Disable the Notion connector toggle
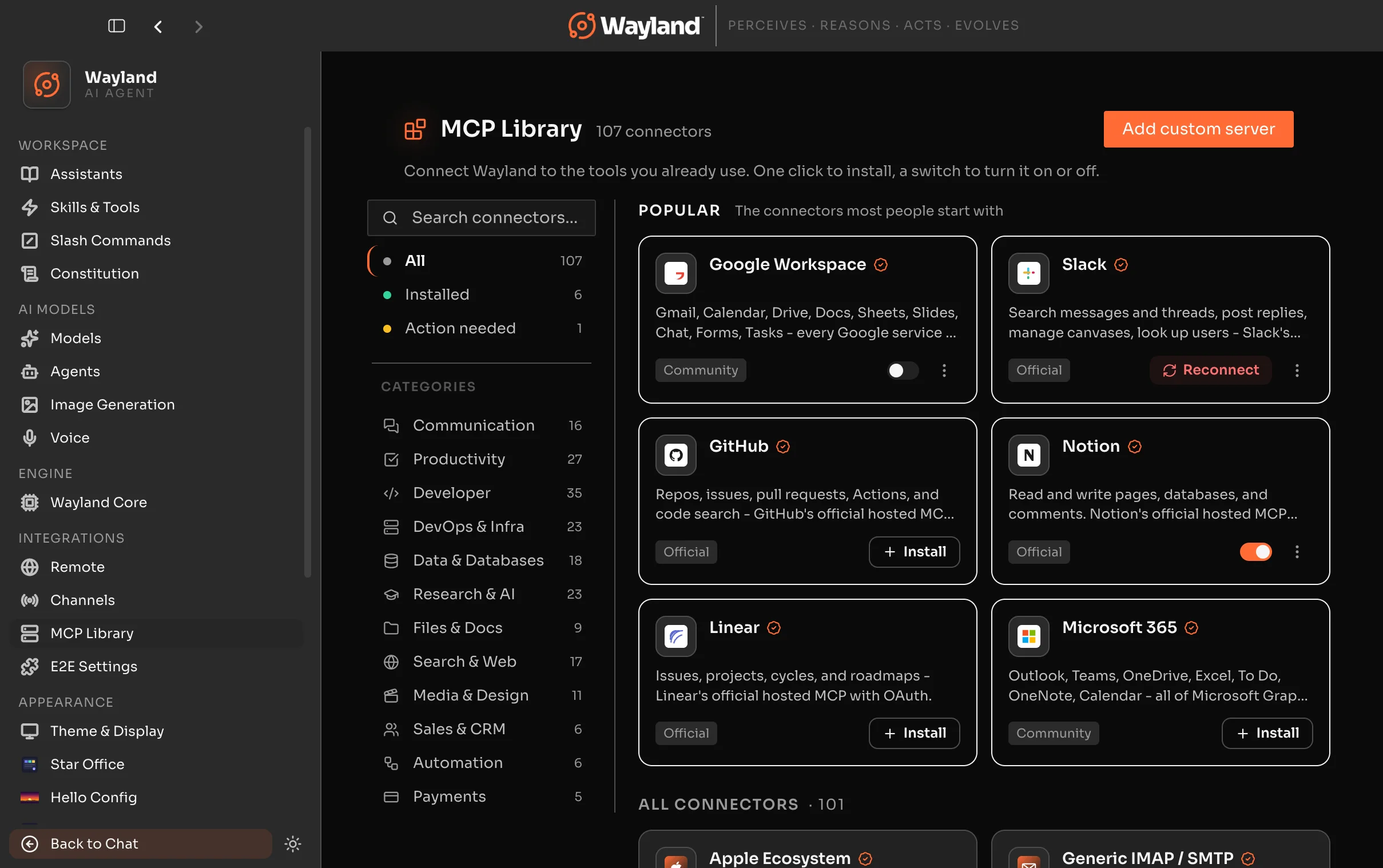The width and height of the screenshot is (1383, 868). tap(1255, 552)
